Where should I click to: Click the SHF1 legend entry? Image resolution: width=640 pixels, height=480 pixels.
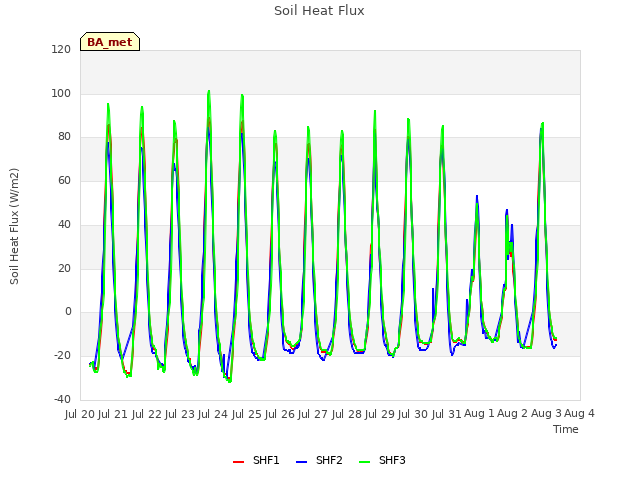pos(256,460)
